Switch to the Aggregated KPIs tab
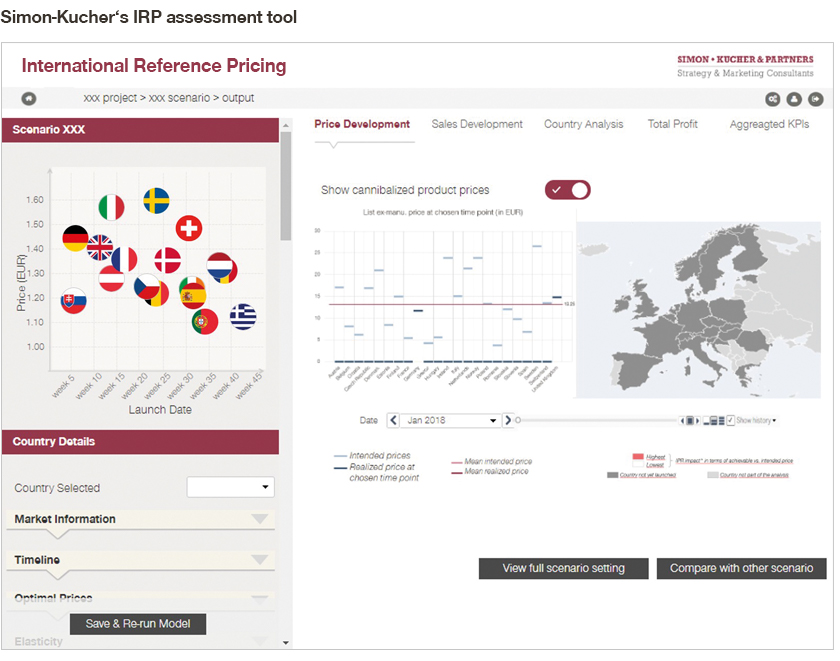This screenshot has height=661, width=840. tap(769, 124)
